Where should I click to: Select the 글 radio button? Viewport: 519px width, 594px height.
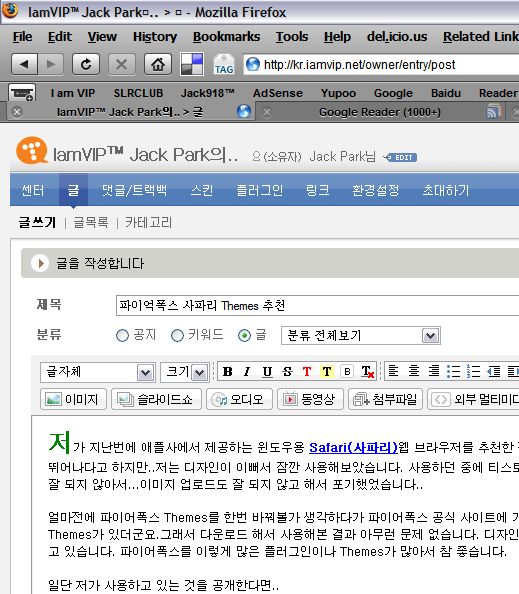244,336
